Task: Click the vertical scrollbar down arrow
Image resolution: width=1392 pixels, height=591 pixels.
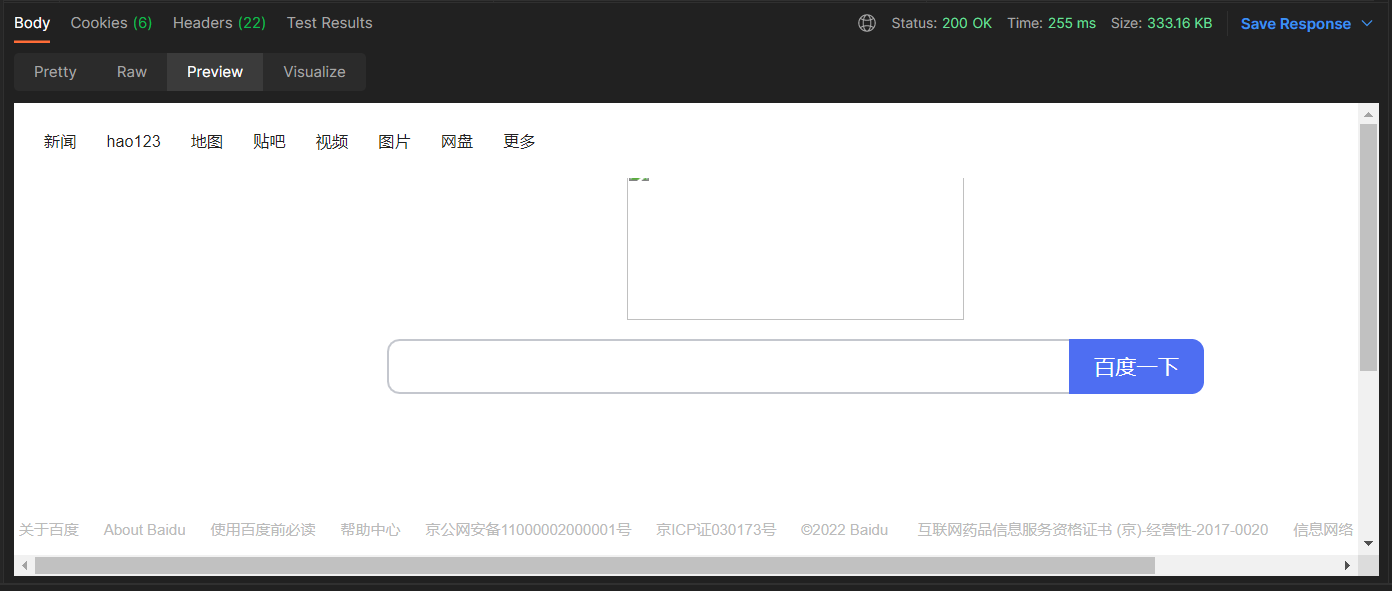Action: (x=1368, y=543)
